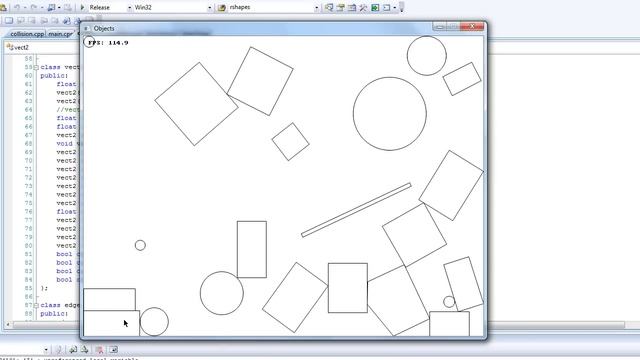Minimize the Objects window
This screenshot has width=640, height=360.
439,27
